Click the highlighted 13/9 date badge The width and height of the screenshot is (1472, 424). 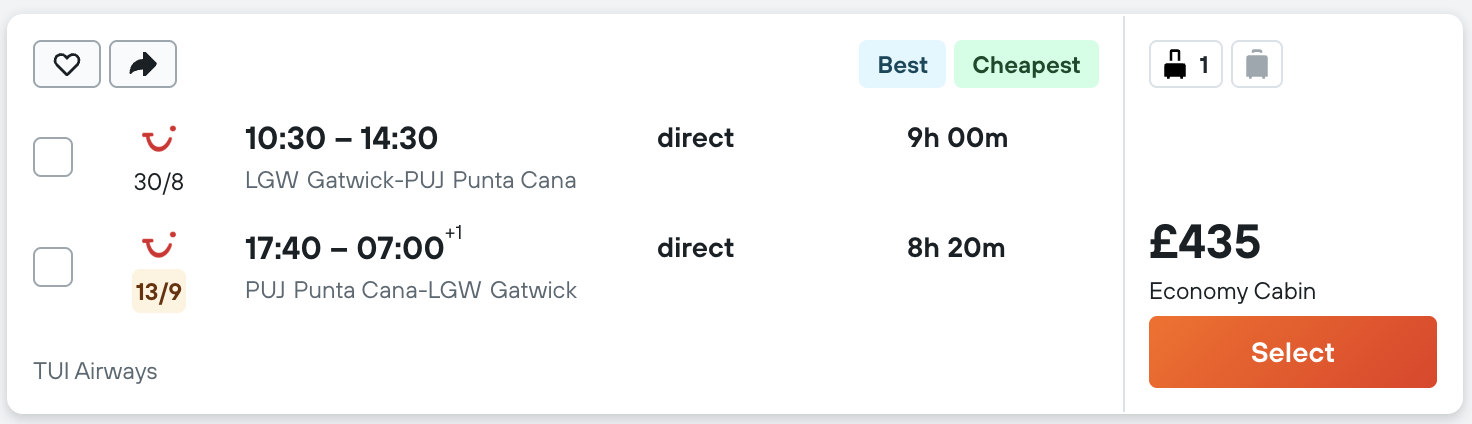tap(159, 292)
